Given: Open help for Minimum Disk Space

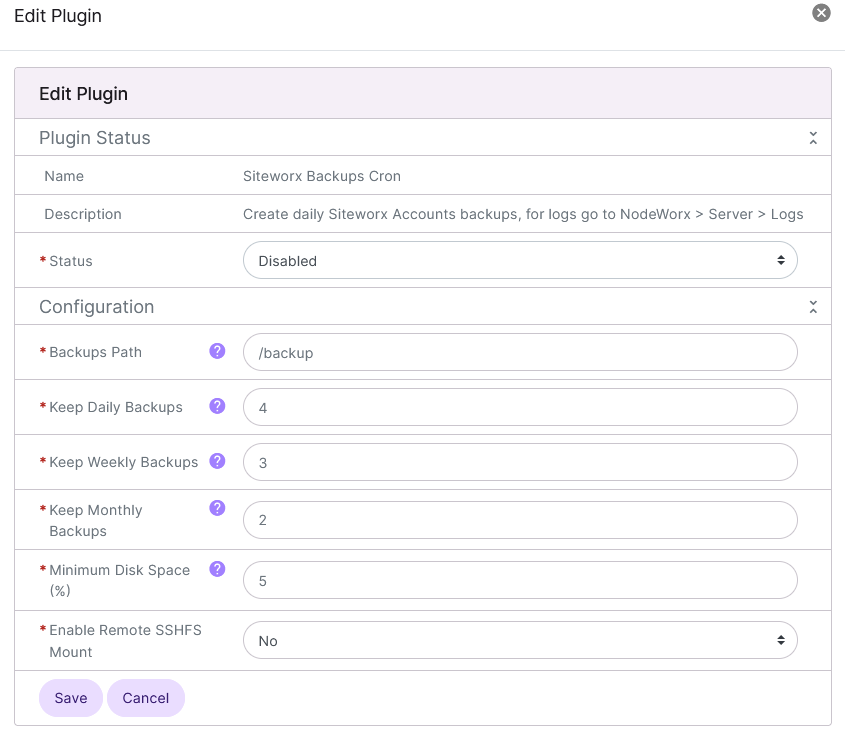Looking at the screenshot, I should 217,569.
